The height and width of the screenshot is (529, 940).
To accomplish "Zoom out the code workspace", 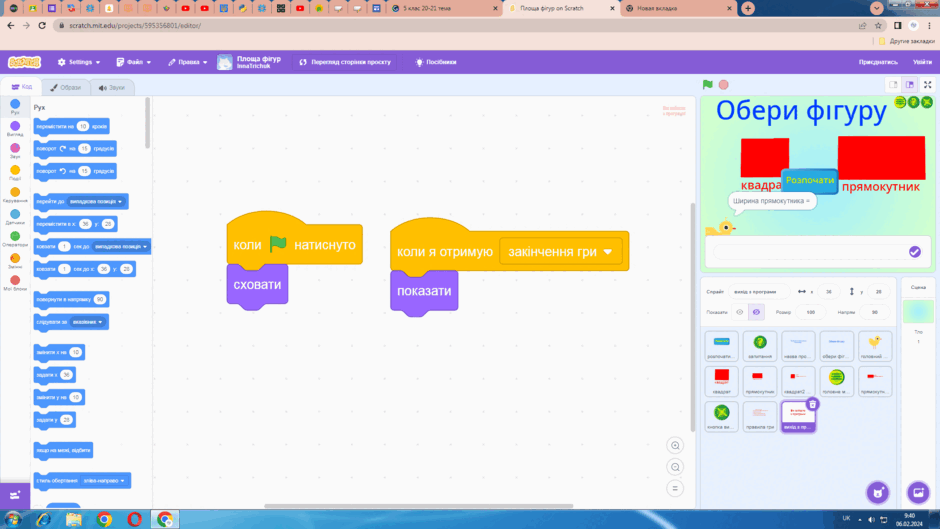I will tap(675, 467).
